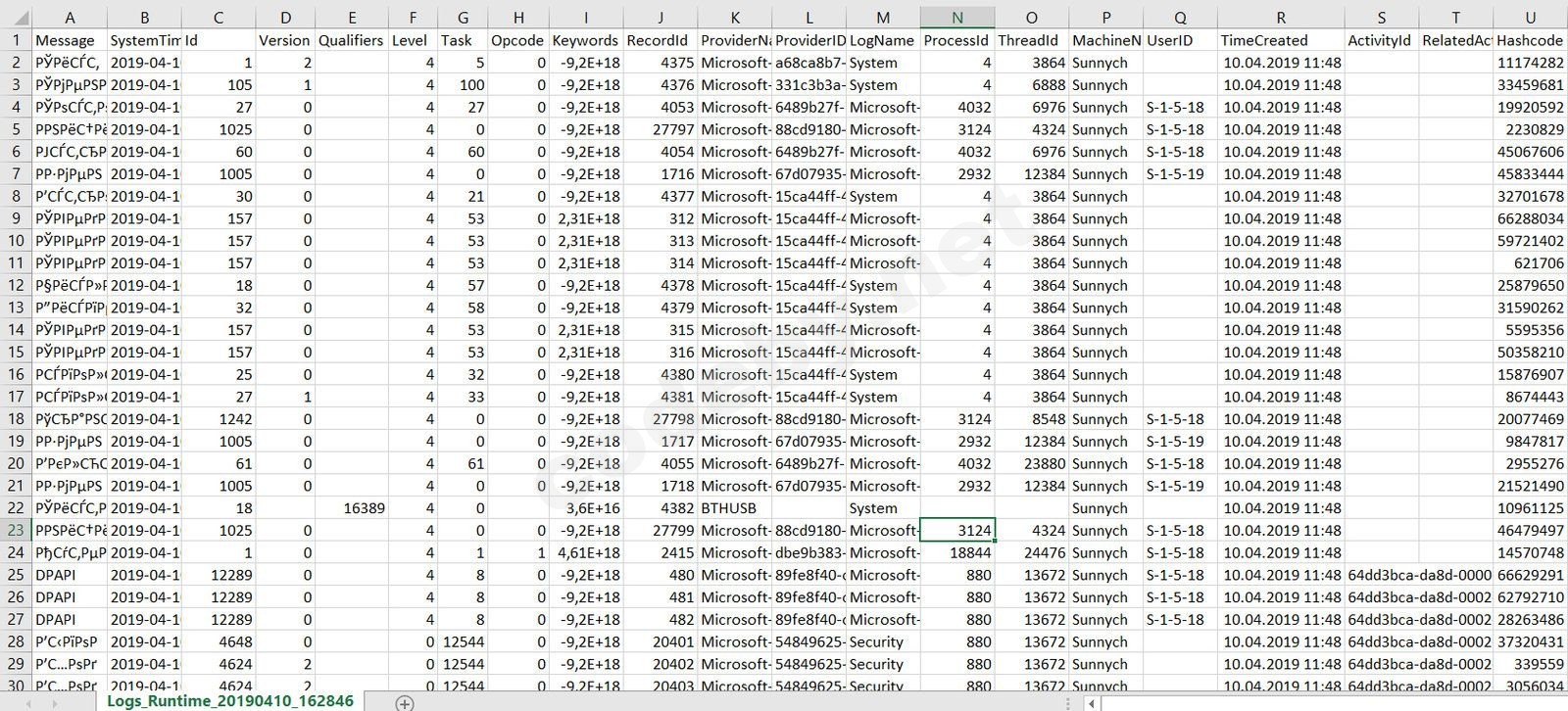
Task: Click next sheet navigation arrow
Action: [56, 703]
